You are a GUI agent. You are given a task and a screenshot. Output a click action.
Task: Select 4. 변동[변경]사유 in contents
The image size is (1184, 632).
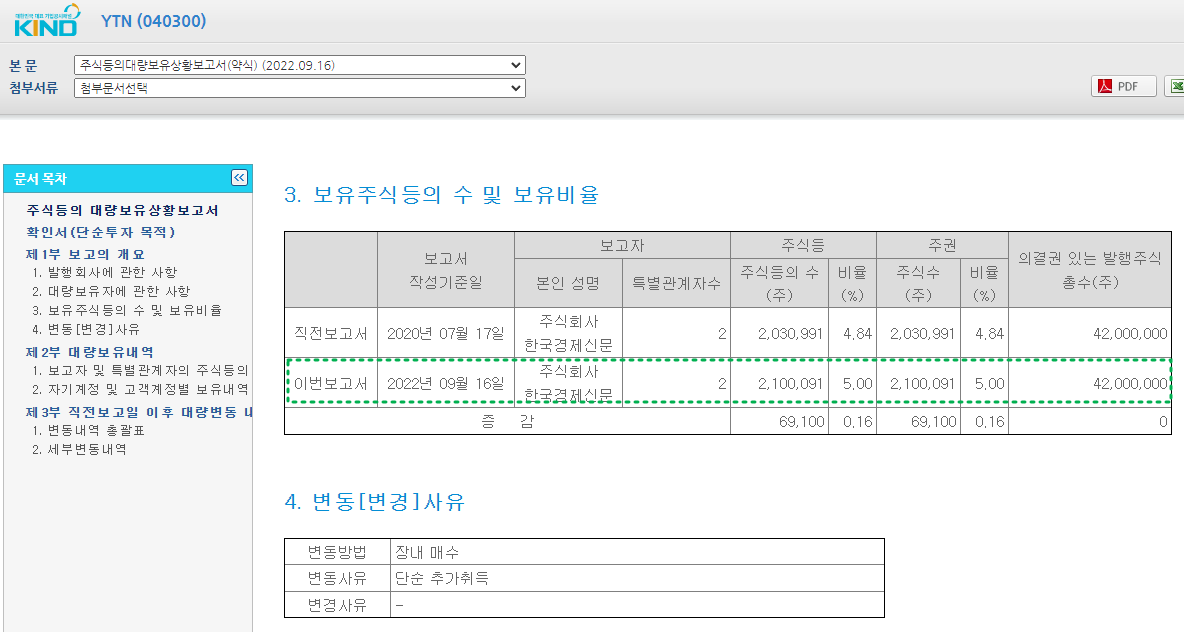pyautogui.click(x=86, y=328)
